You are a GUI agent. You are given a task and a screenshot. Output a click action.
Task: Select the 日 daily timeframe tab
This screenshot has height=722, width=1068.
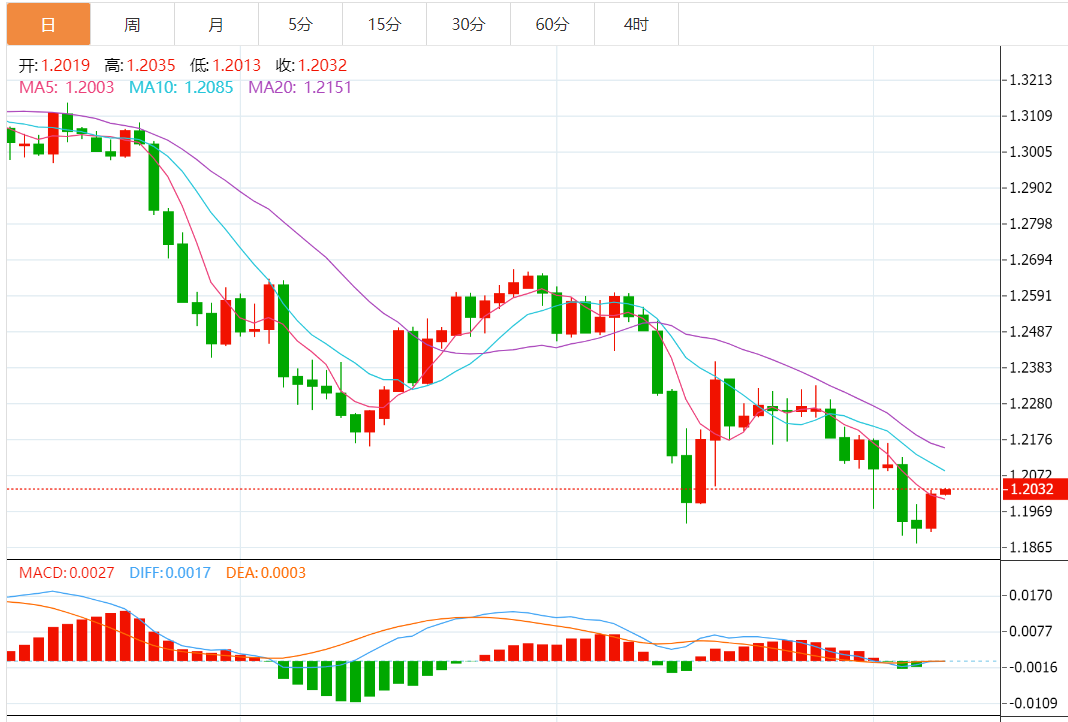[x=48, y=25]
